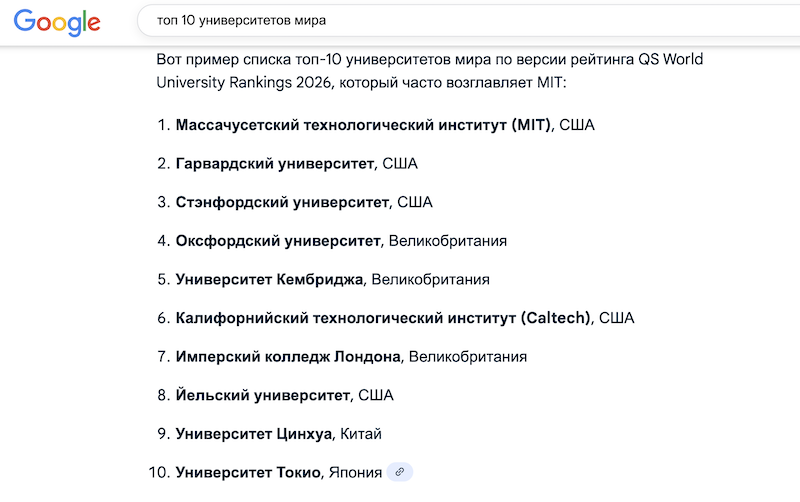Click the Университет Кембриджа list item
The width and height of the screenshot is (800, 502).
pyautogui.click(x=269, y=280)
